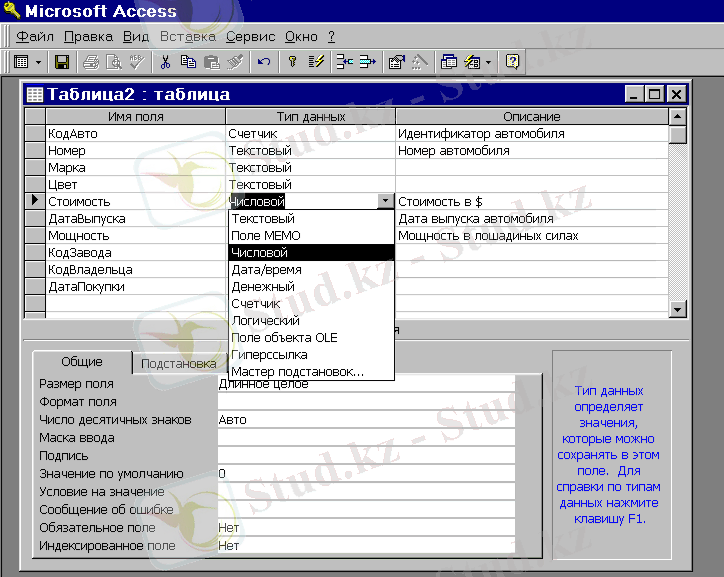The image size is (724, 577).
Task: Choose Денежный from data type list
Action: pyautogui.click(x=260, y=287)
